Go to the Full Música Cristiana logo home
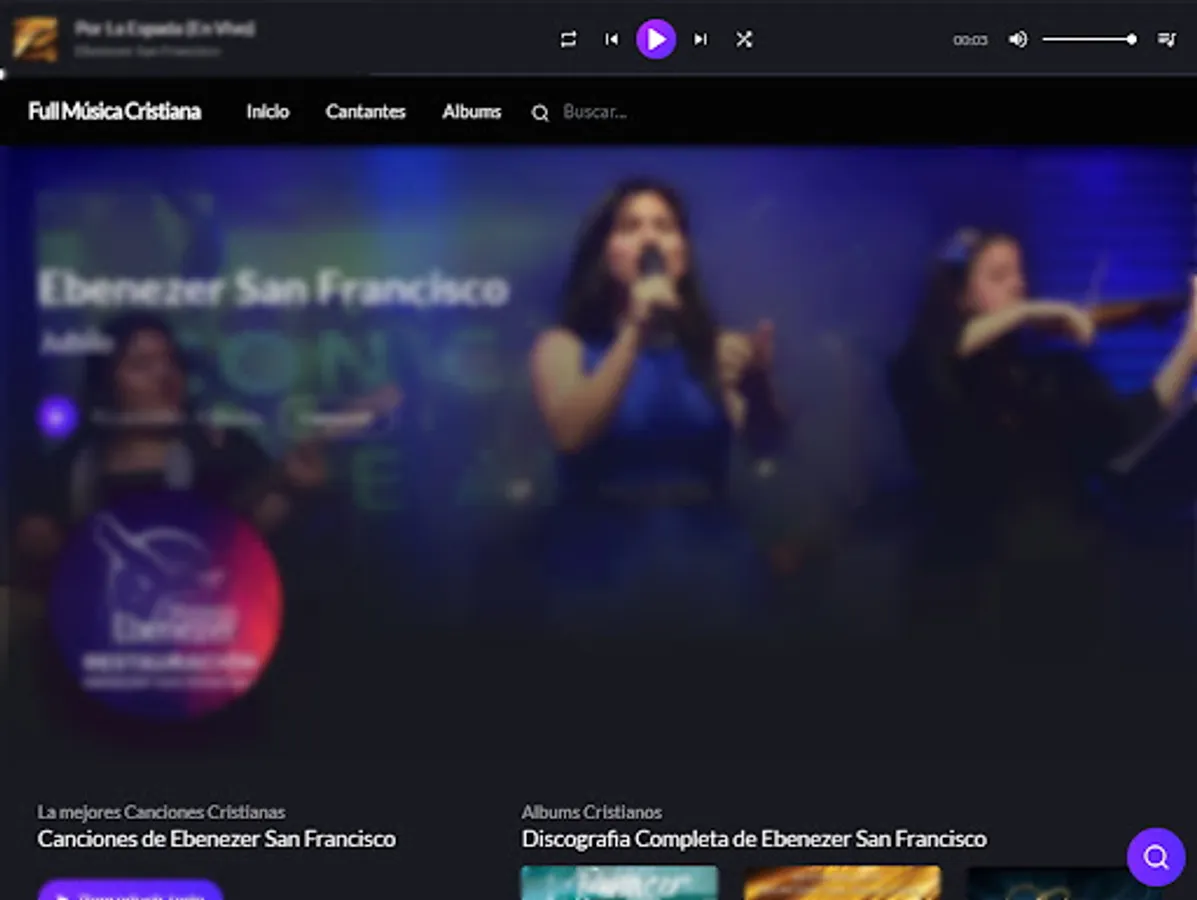The image size is (1197, 900). (115, 111)
